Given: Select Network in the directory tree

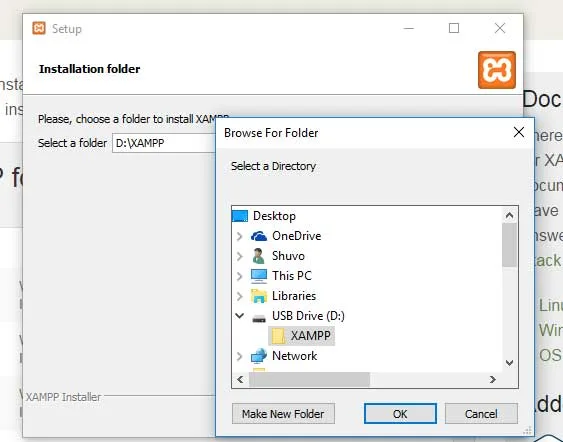Looking at the screenshot, I should pyautogui.click(x=294, y=356).
